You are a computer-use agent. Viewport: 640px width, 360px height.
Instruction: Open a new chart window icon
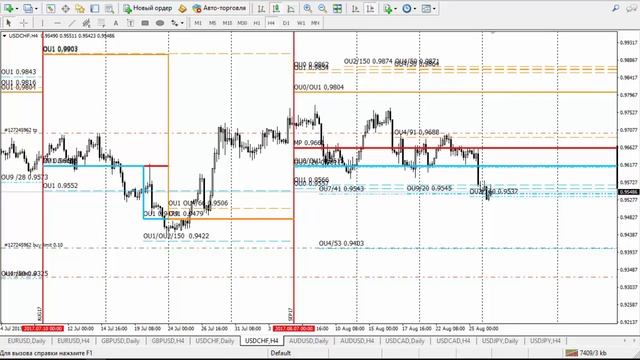pyautogui.click(x=8, y=8)
